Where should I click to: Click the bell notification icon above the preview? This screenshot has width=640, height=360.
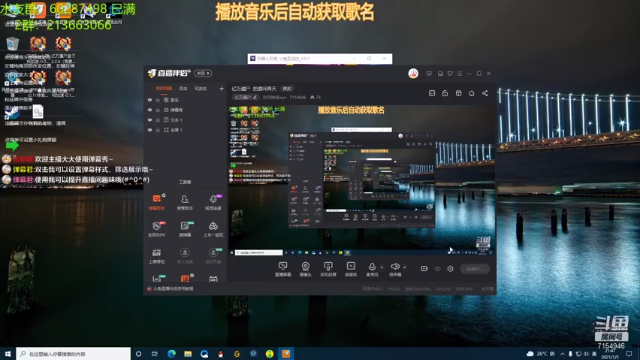[x=471, y=93]
